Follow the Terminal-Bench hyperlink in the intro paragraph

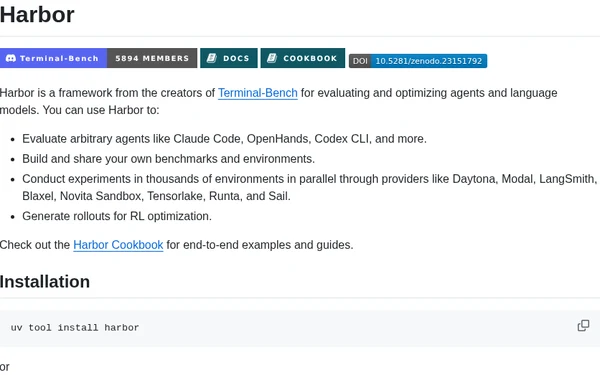coord(258,93)
